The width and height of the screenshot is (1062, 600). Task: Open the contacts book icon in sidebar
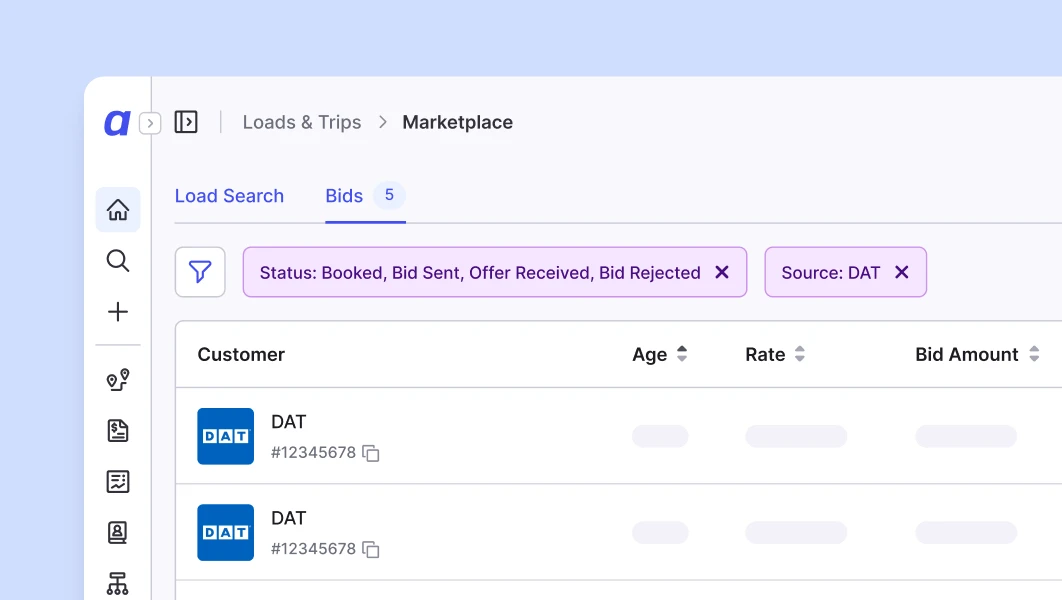point(118,532)
